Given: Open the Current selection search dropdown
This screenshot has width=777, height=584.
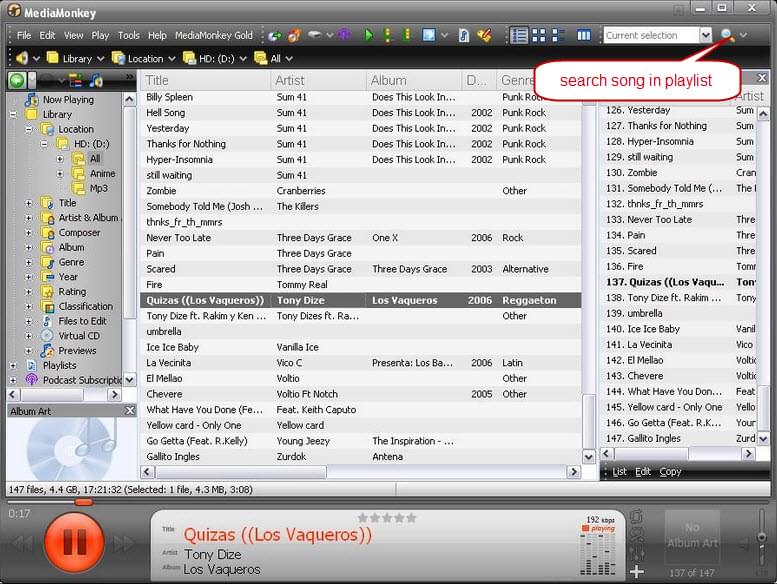Looking at the screenshot, I should click(x=706, y=35).
